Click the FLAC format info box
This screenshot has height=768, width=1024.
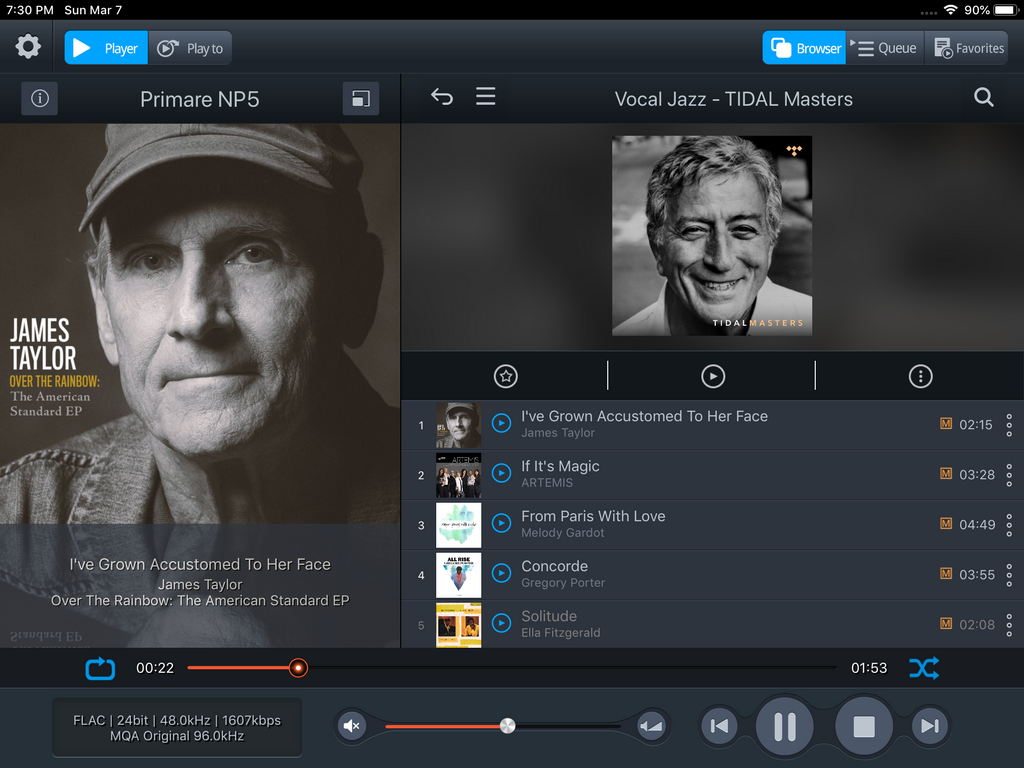click(177, 728)
